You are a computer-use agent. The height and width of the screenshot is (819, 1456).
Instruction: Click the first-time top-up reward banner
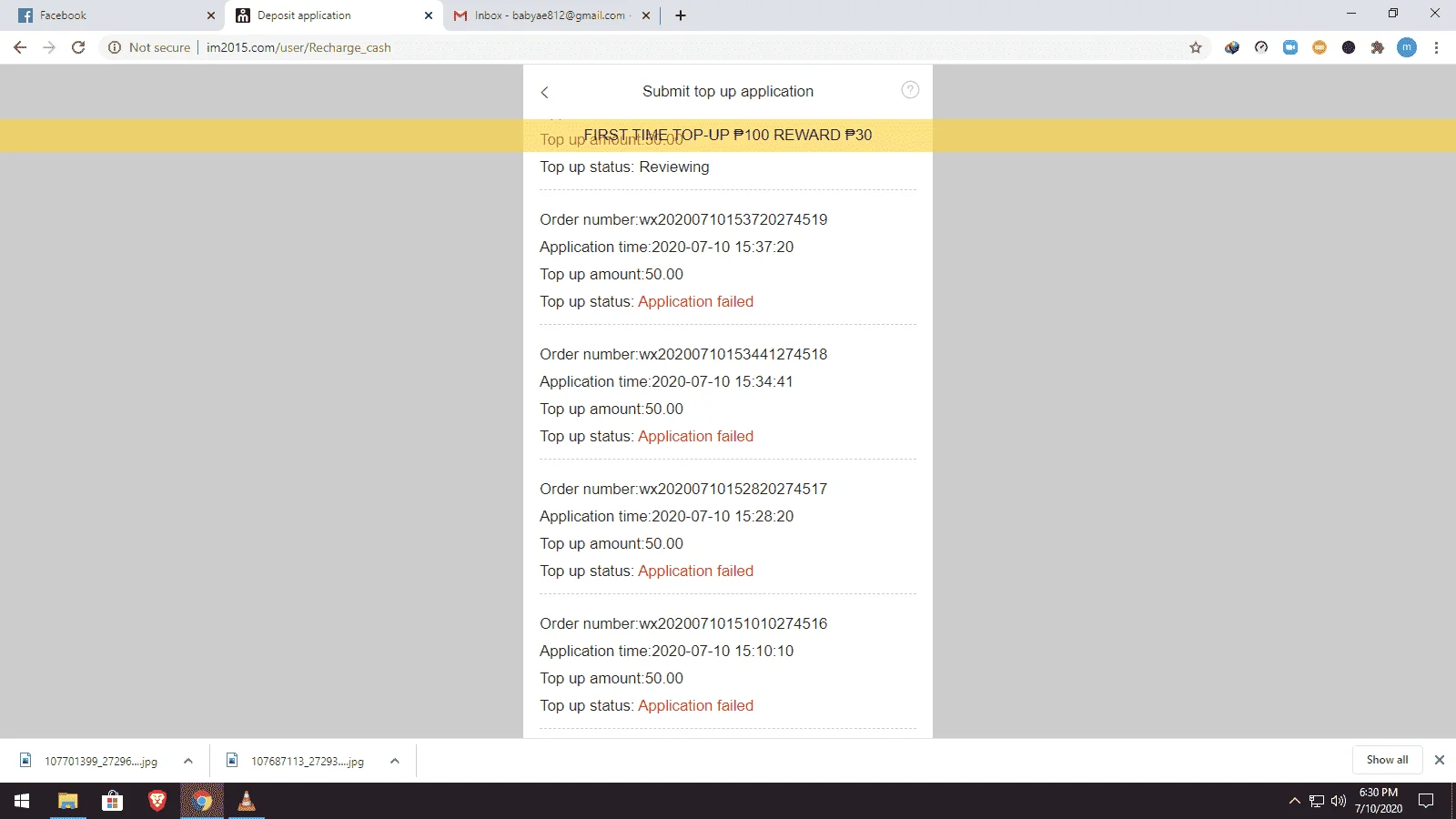(728, 136)
